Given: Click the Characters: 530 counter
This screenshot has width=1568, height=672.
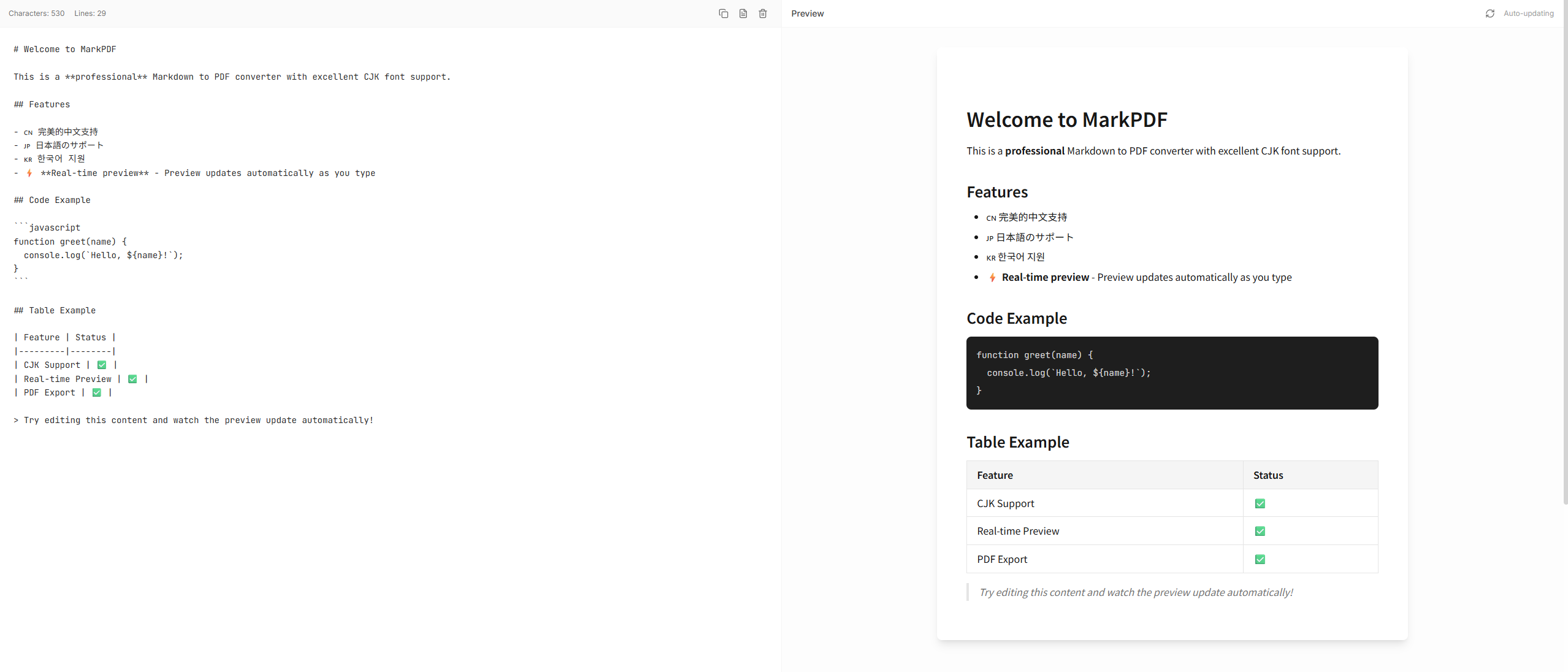Looking at the screenshot, I should tap(36, 13).
